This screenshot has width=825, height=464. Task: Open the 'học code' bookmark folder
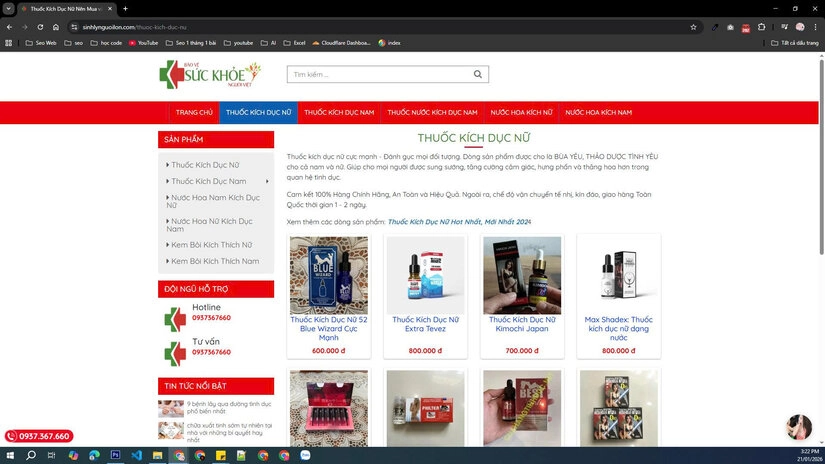click(x=106, y=43)
